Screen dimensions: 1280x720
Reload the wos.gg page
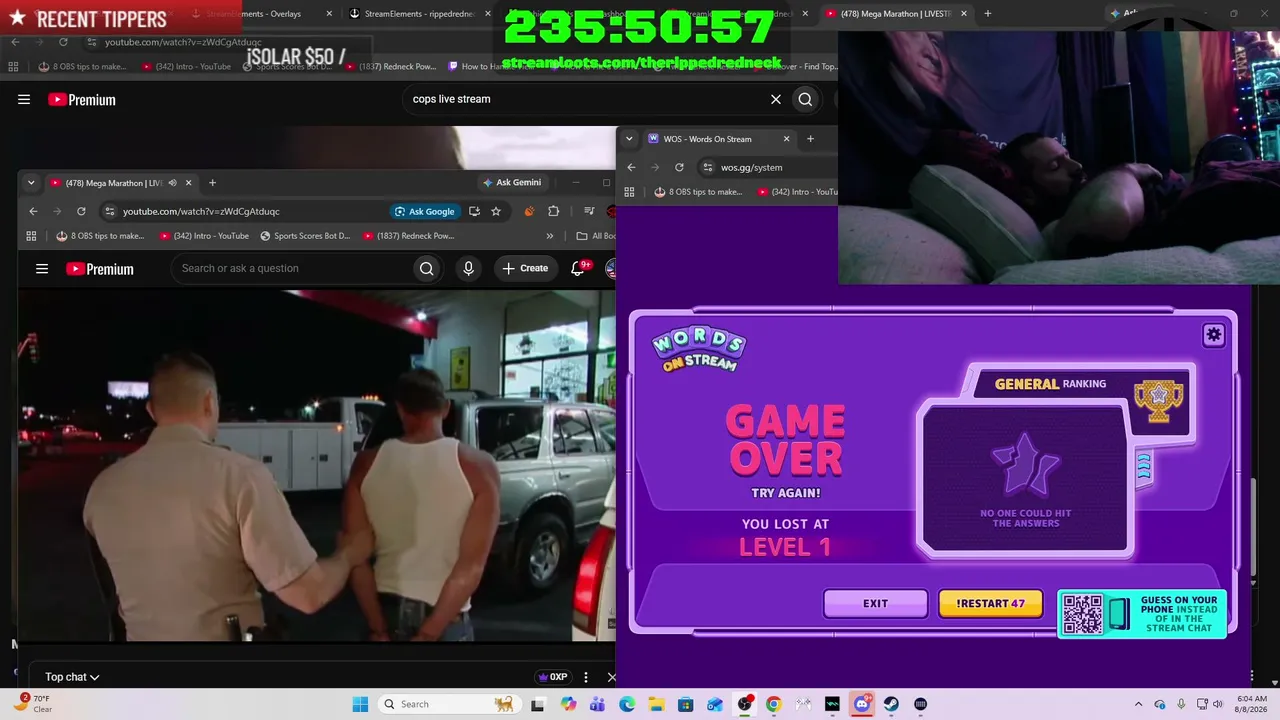[x=679, y=167]
